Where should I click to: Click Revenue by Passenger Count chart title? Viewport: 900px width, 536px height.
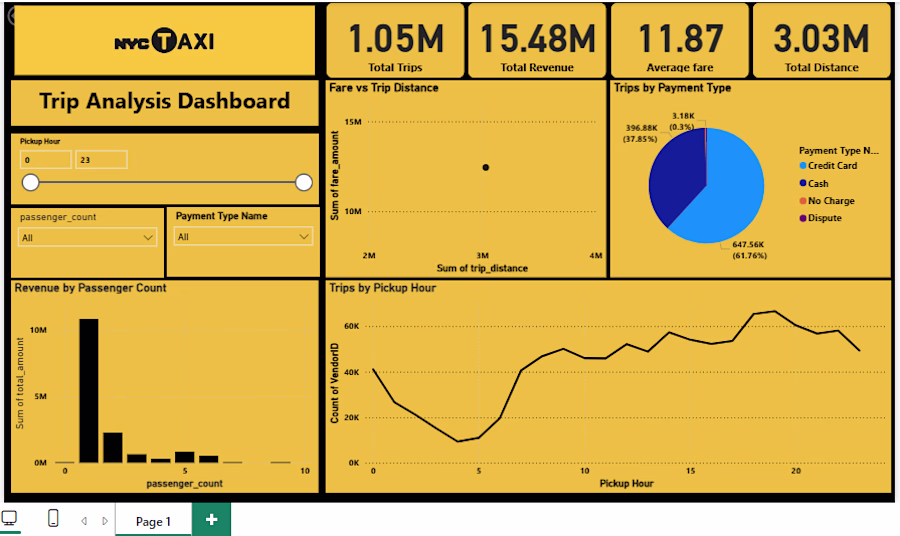(x=91, y=288)
